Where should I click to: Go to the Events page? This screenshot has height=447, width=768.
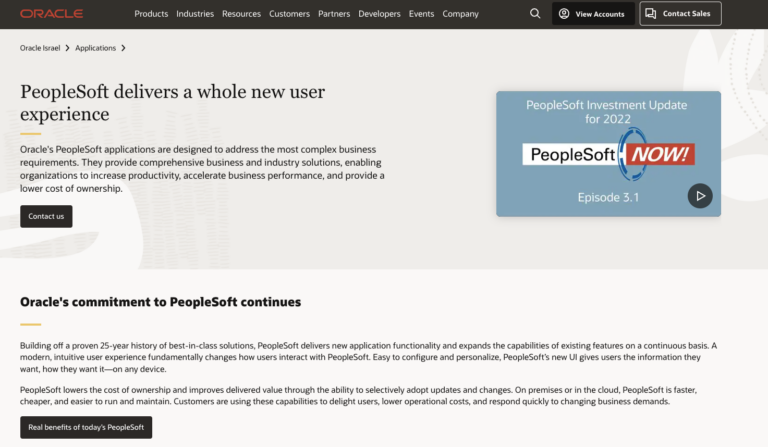(x=421, y=14)
